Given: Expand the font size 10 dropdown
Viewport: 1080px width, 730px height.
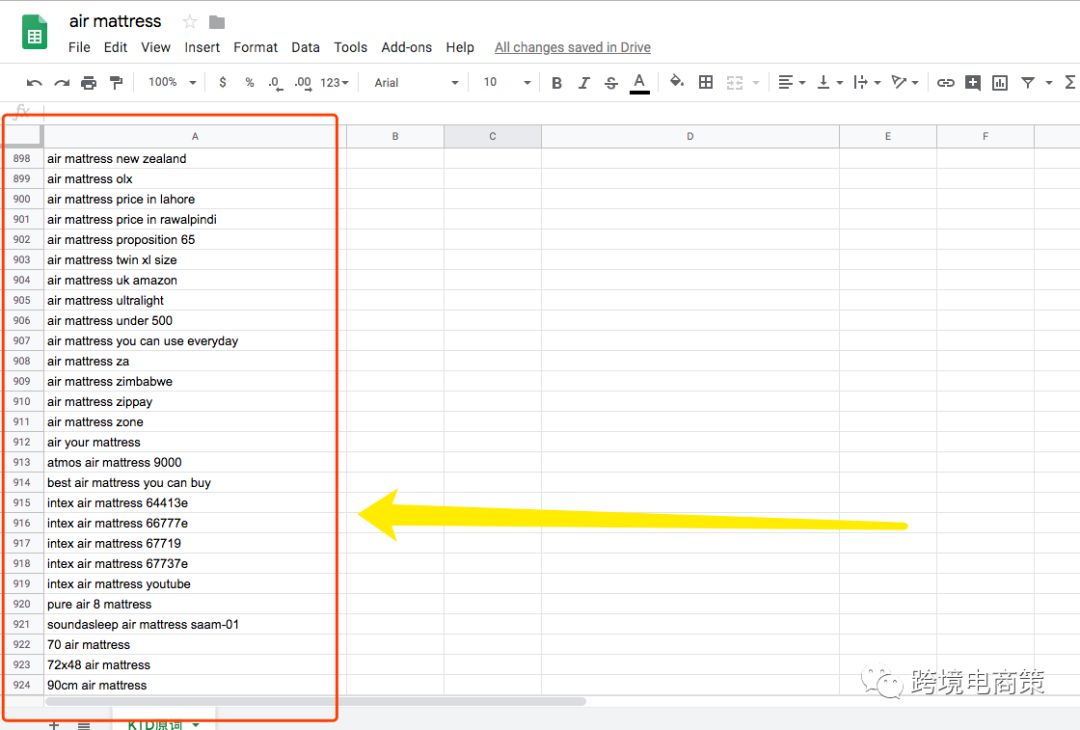Looking at the screenshot, I should tap(507, 83).
